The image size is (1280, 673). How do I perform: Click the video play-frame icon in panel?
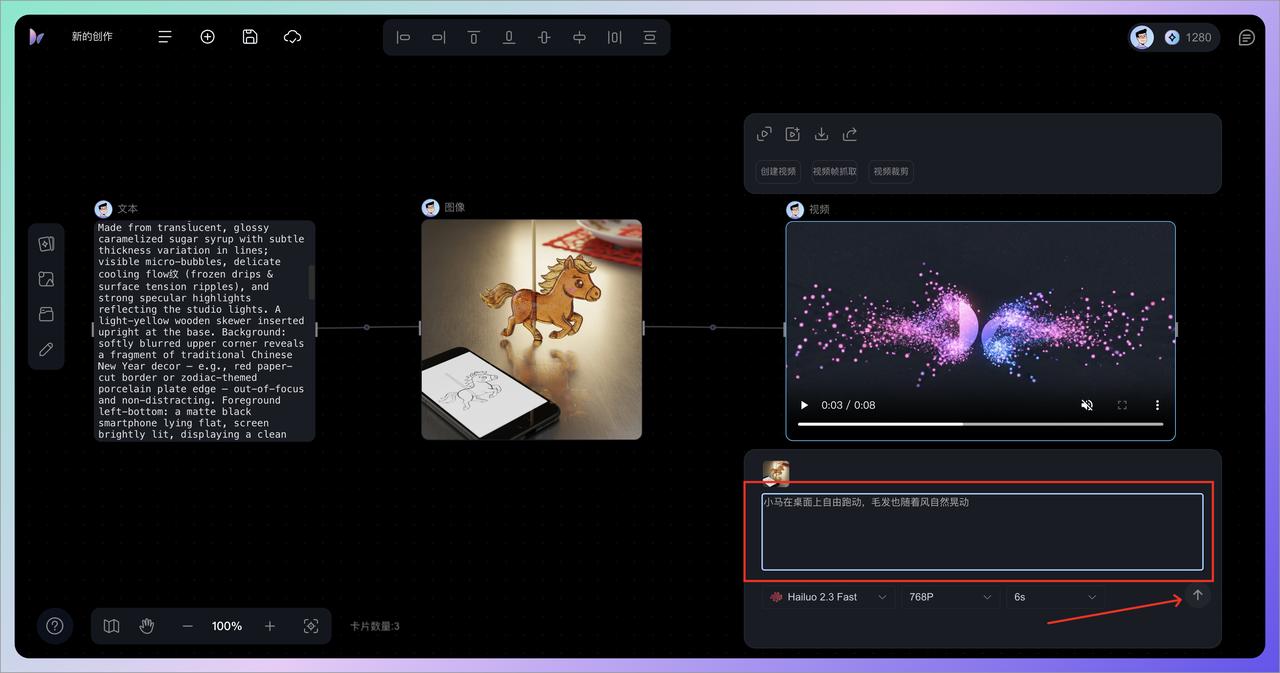tap(764, 134)
